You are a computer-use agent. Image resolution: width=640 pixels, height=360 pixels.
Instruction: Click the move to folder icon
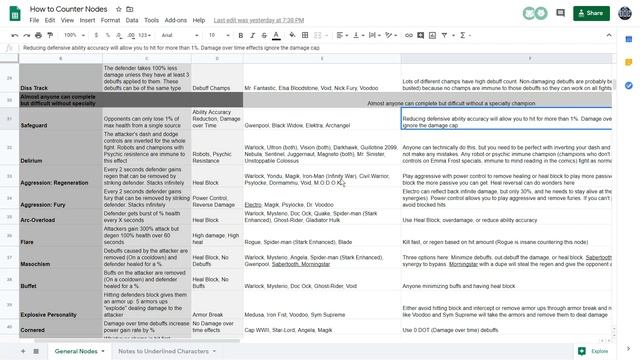129,9
